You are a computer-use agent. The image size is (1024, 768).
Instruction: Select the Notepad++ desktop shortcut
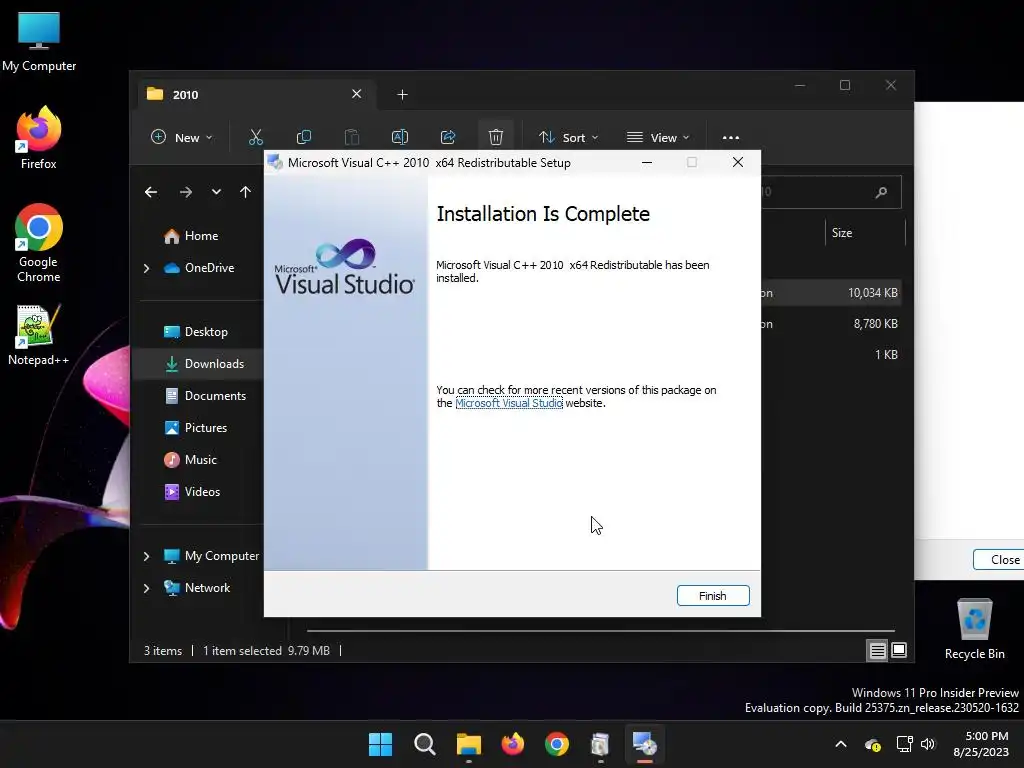(x=39, y=335)
